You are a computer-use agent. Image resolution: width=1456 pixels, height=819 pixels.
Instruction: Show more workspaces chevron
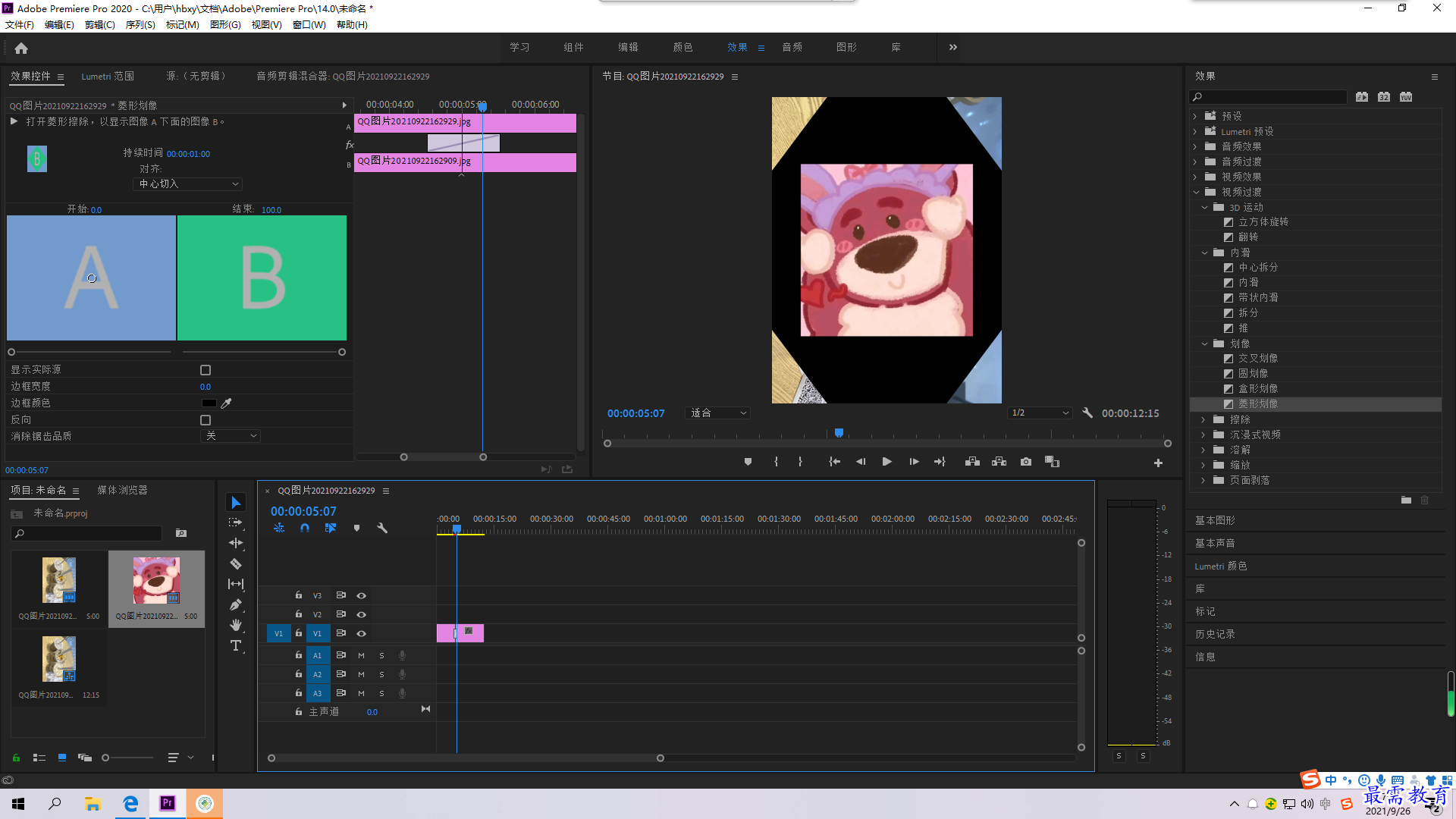pyautogui.click(x=952, y=47)
